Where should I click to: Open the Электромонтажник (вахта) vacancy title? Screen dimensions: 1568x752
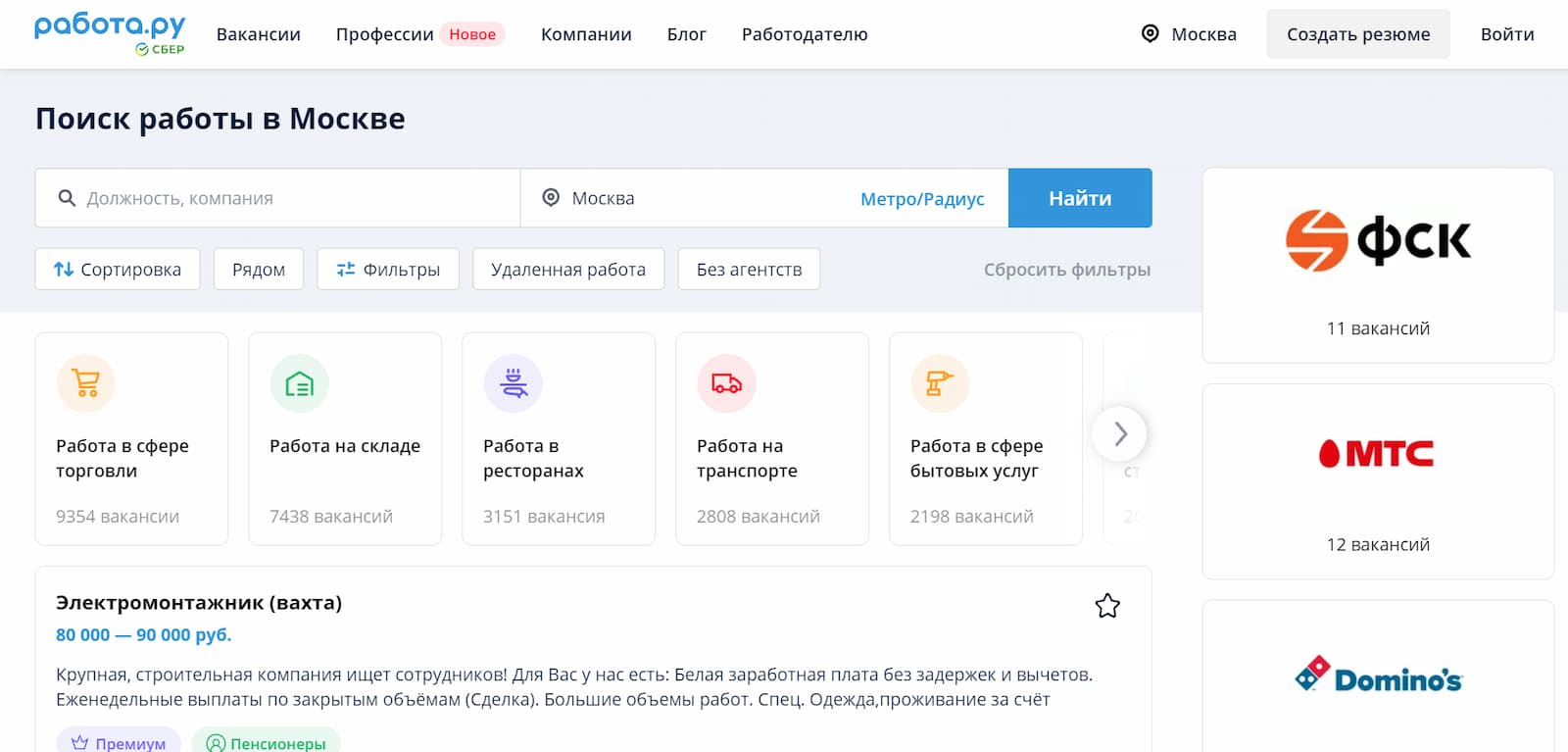point(199,603)
